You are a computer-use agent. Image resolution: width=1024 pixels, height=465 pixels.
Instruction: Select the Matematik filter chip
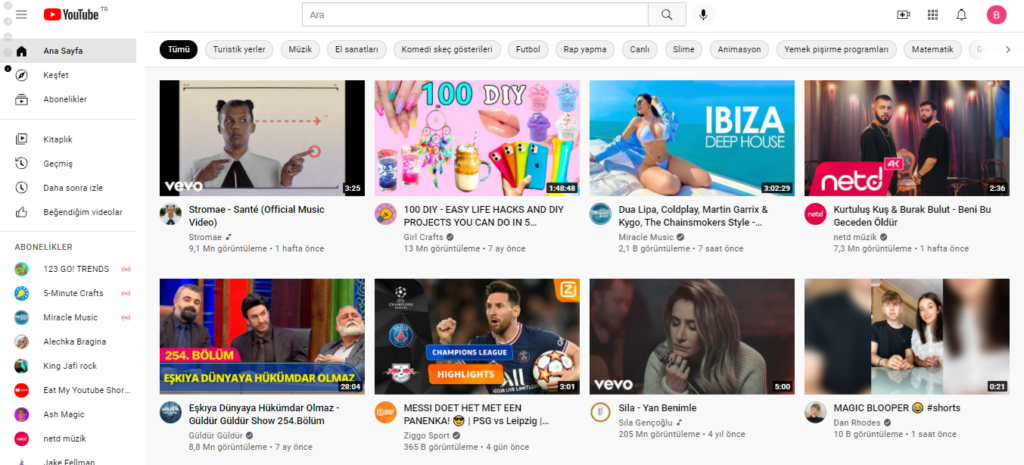933,50
